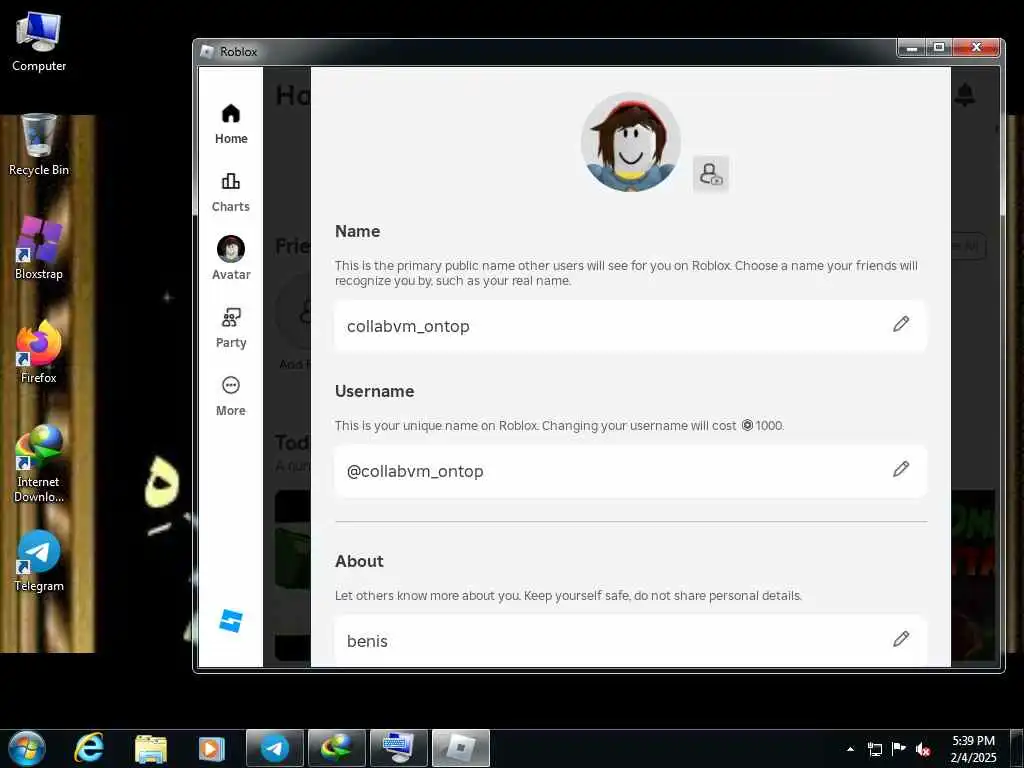Screen dimensions: 1024x768
Task: Edit the display name with pencil icon
Action: [x=901, y=325]
